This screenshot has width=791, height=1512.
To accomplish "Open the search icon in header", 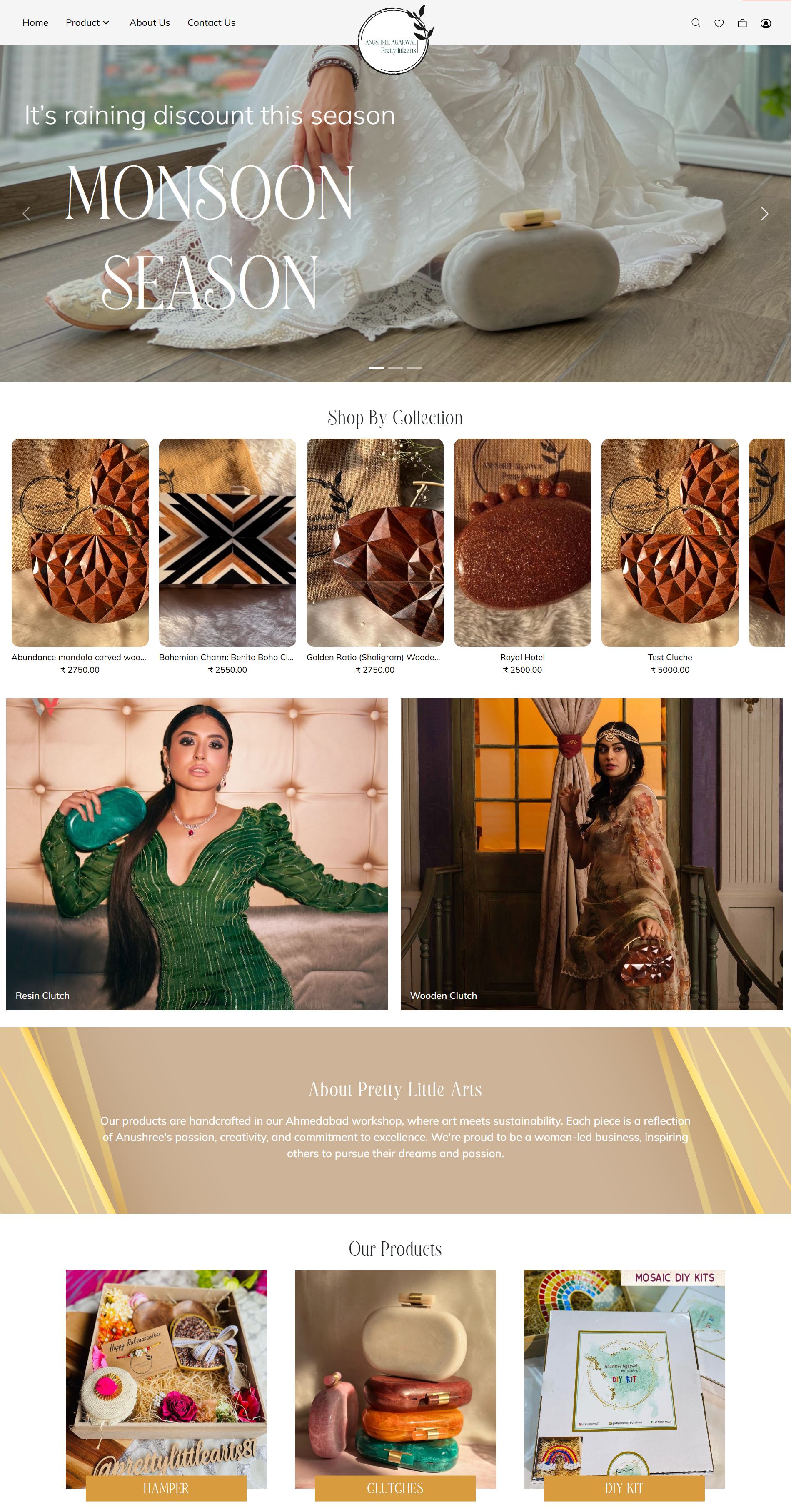I will 695,23.
